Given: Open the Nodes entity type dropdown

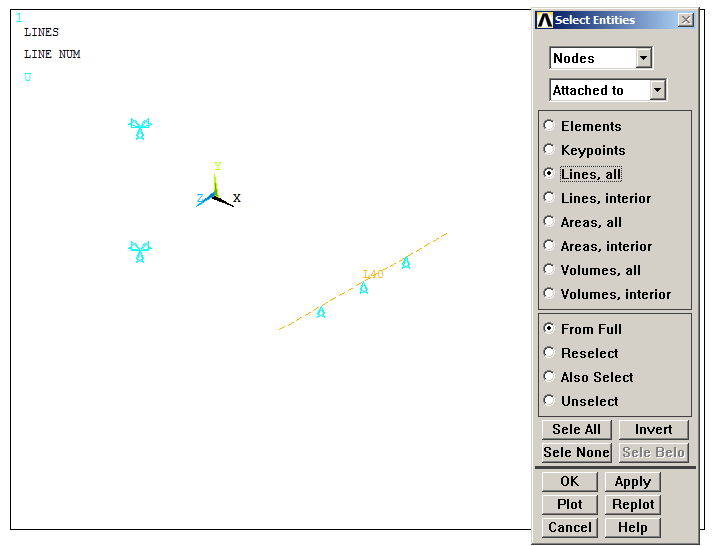Looking at the screenshot, I should coord(644,58).
